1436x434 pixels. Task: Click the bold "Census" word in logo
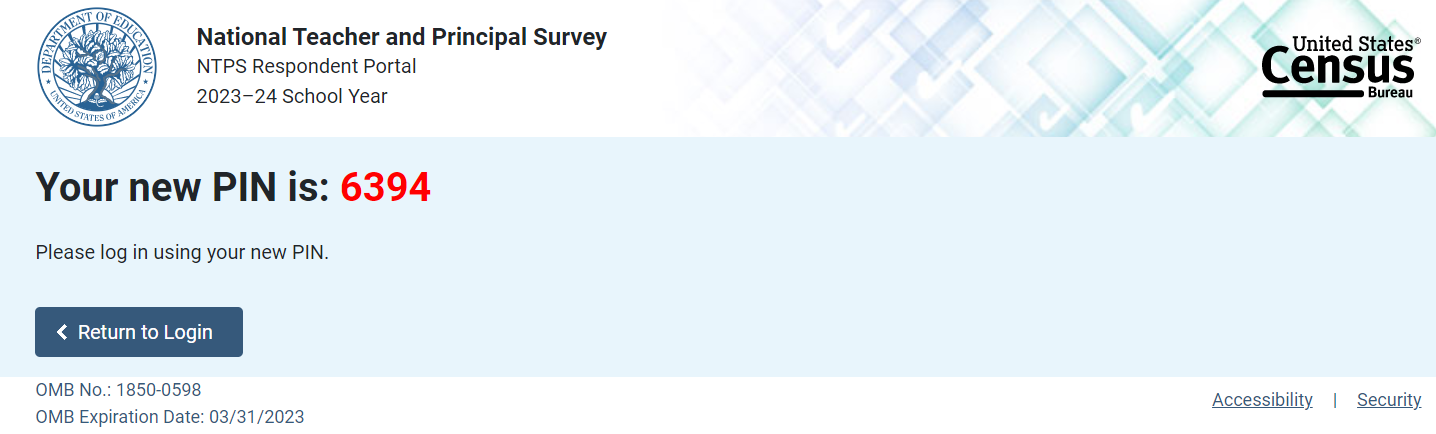[x=1338, y=68]
